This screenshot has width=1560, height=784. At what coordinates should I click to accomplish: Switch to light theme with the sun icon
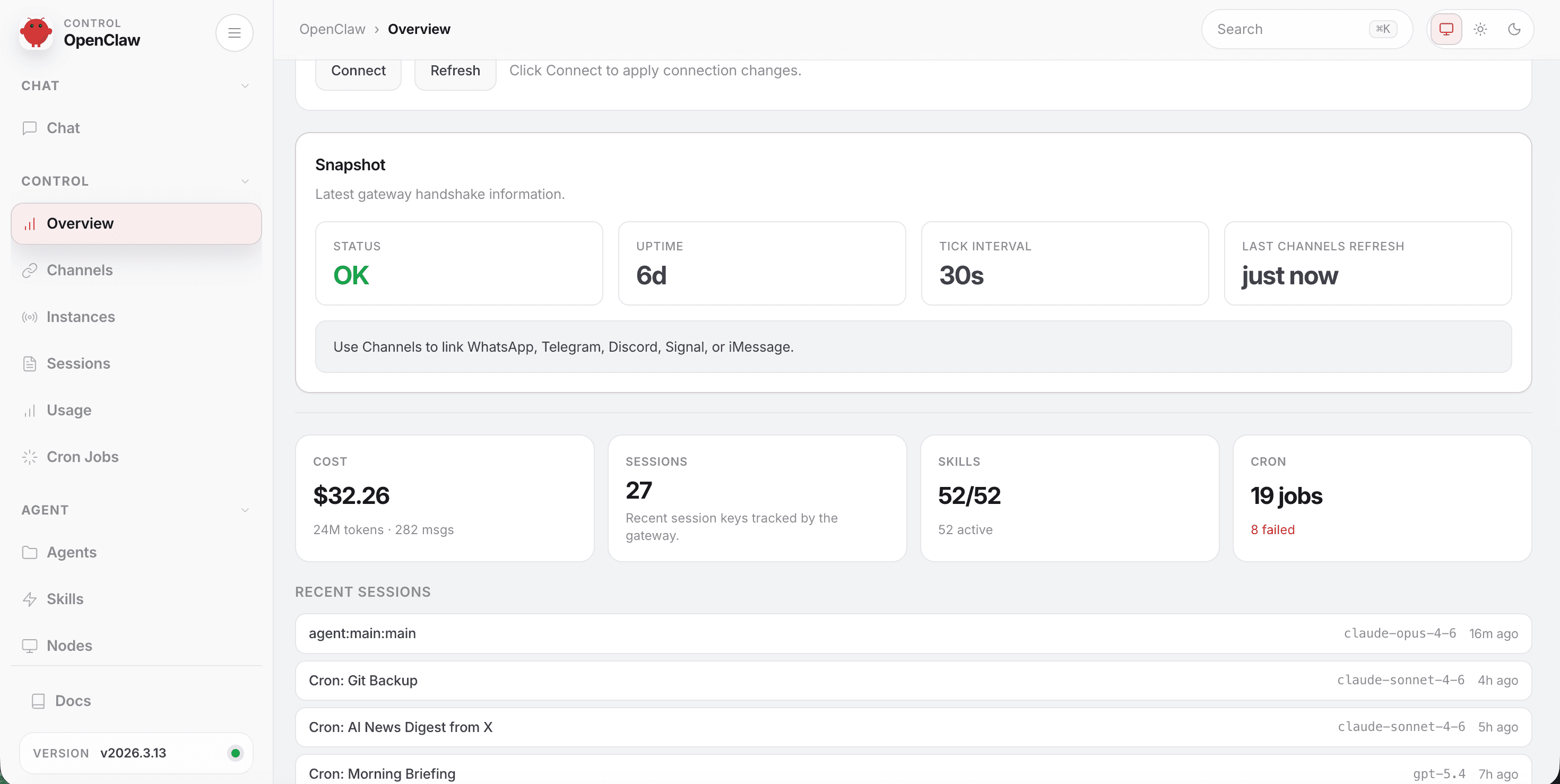tap(1480, 29)
